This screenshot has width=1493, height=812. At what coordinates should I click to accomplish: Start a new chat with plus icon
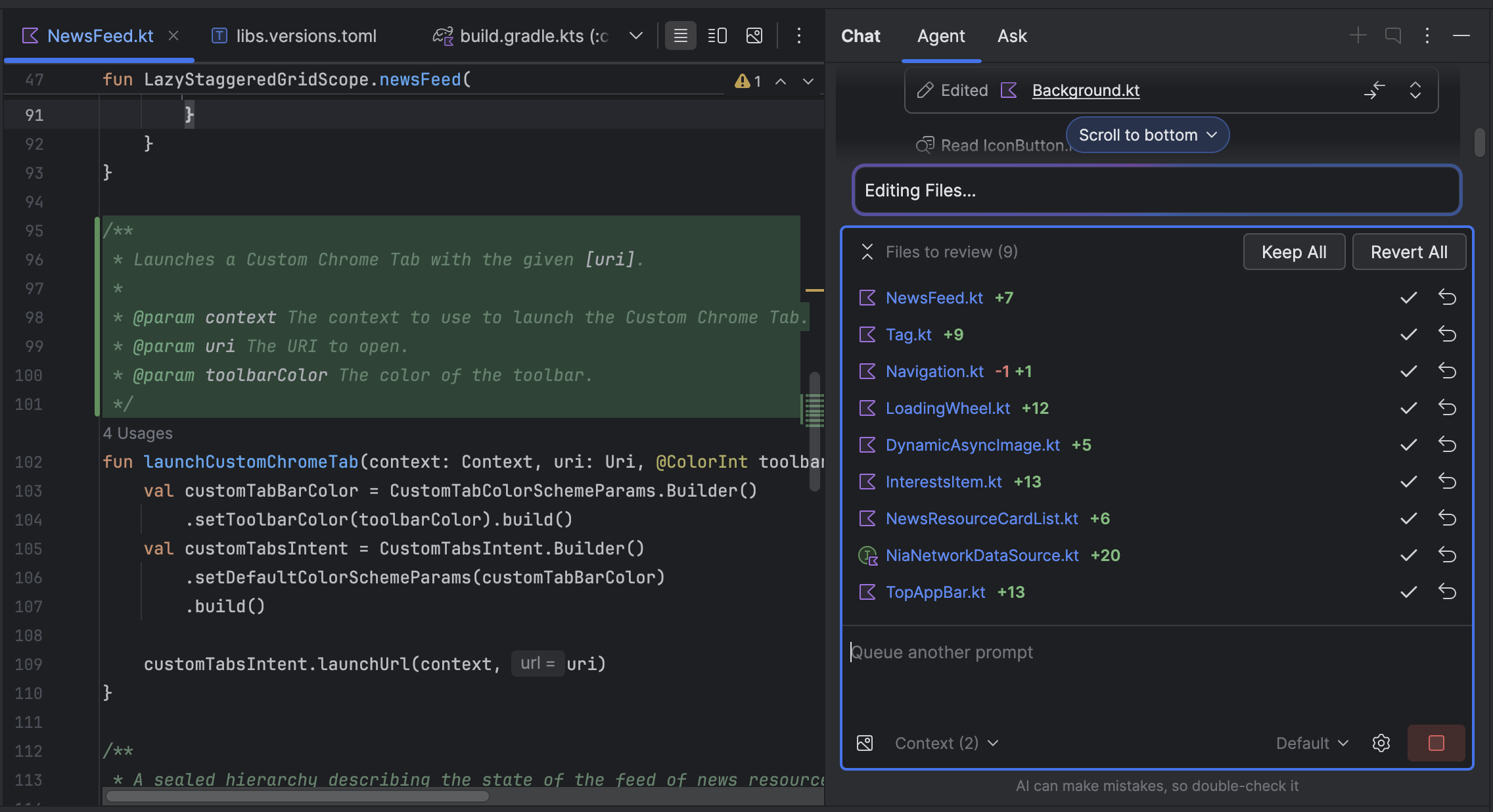pyautogui.click(x=1358, y=35)
